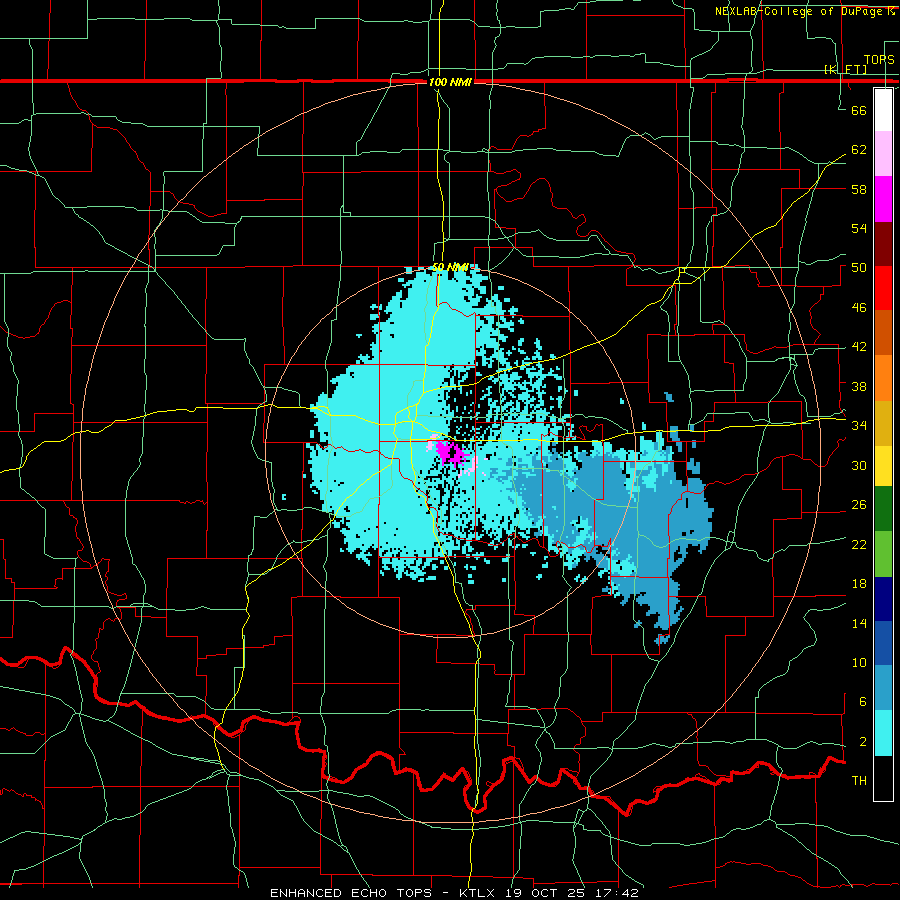Click the "66" scale label
900x900 pixels.
(x=859, y=110)
